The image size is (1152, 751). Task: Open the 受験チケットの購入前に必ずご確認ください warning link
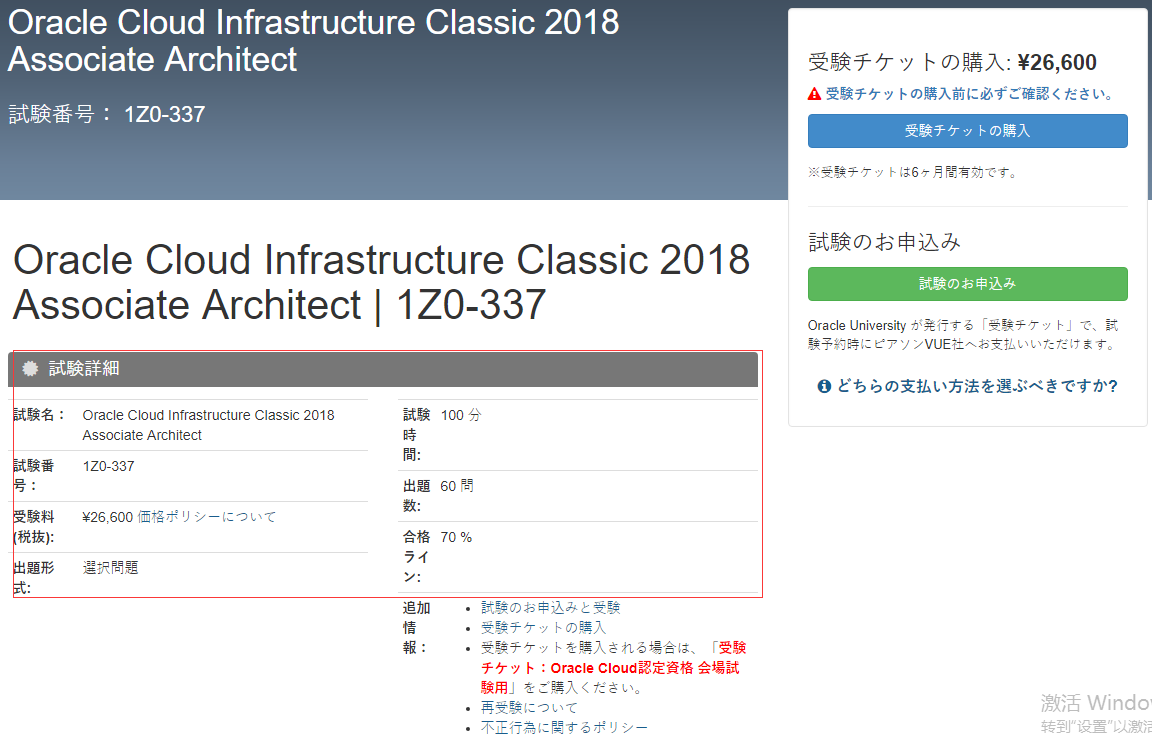point(970,94)
